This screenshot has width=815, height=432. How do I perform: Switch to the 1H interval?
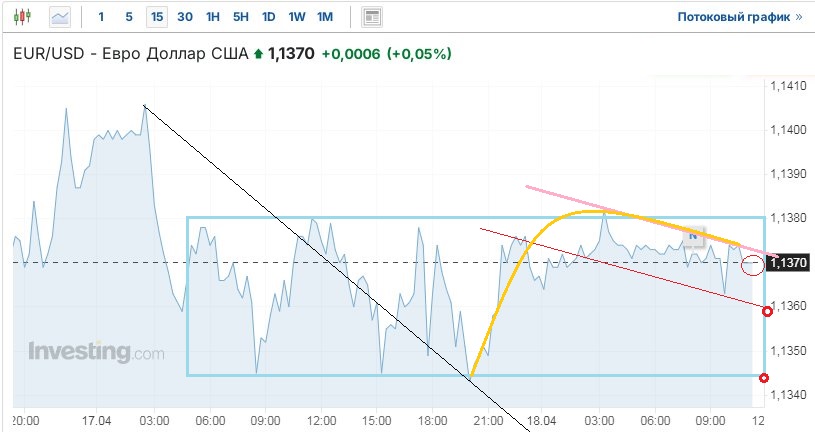coord(213,17)
